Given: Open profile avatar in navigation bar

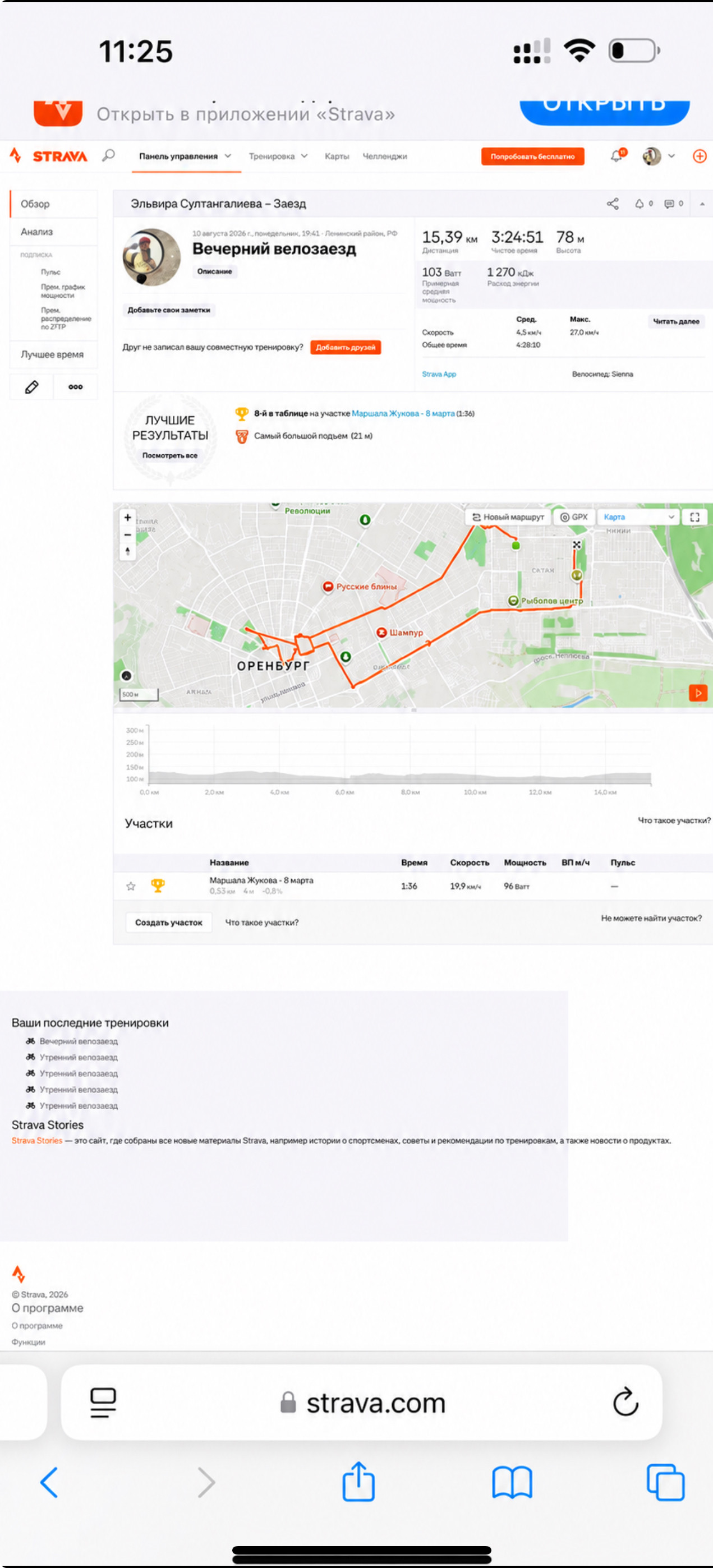Looking at the screenshot, I should pos(651,156).
